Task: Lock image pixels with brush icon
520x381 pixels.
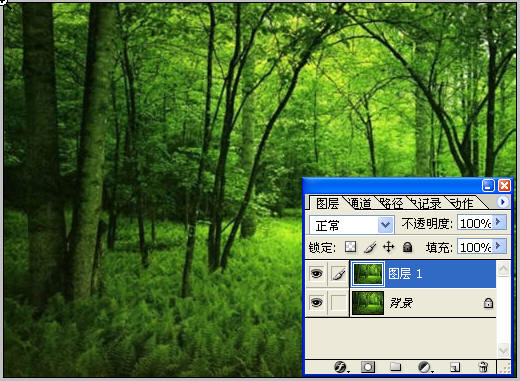Action: point(370,247)
